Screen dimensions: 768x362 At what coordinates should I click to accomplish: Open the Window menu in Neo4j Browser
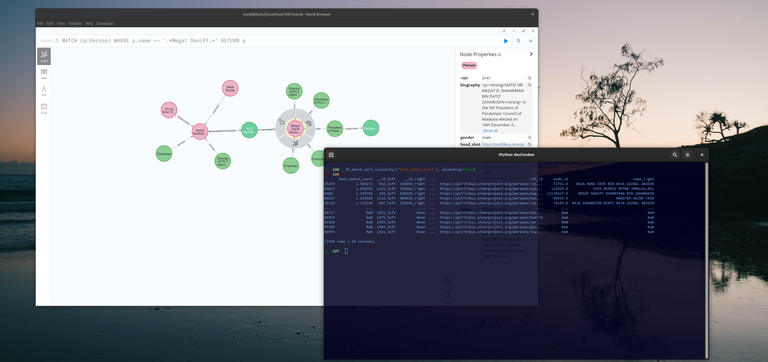[x=75, y=24]
